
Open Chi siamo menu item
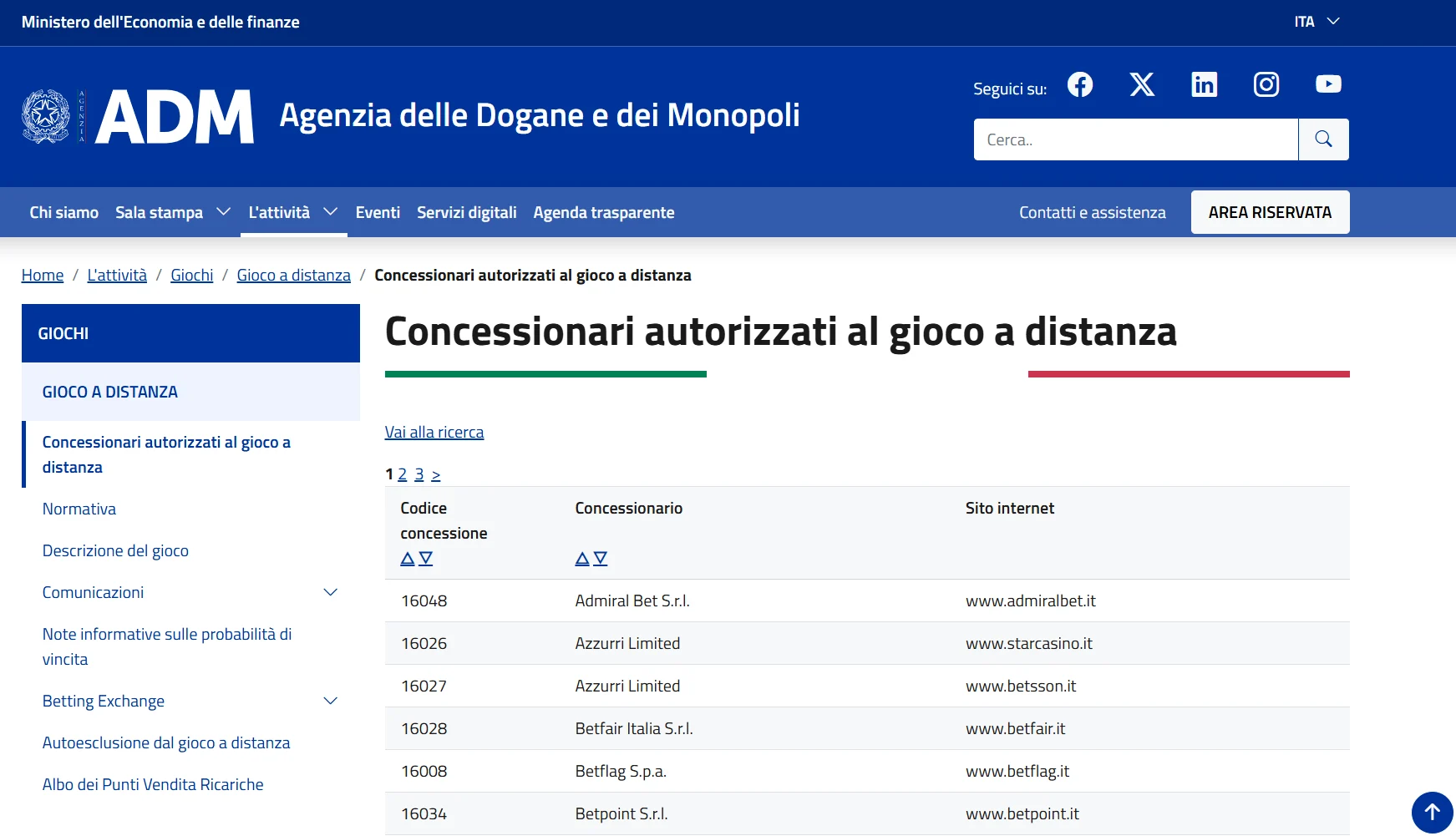(x=64, y=212)
